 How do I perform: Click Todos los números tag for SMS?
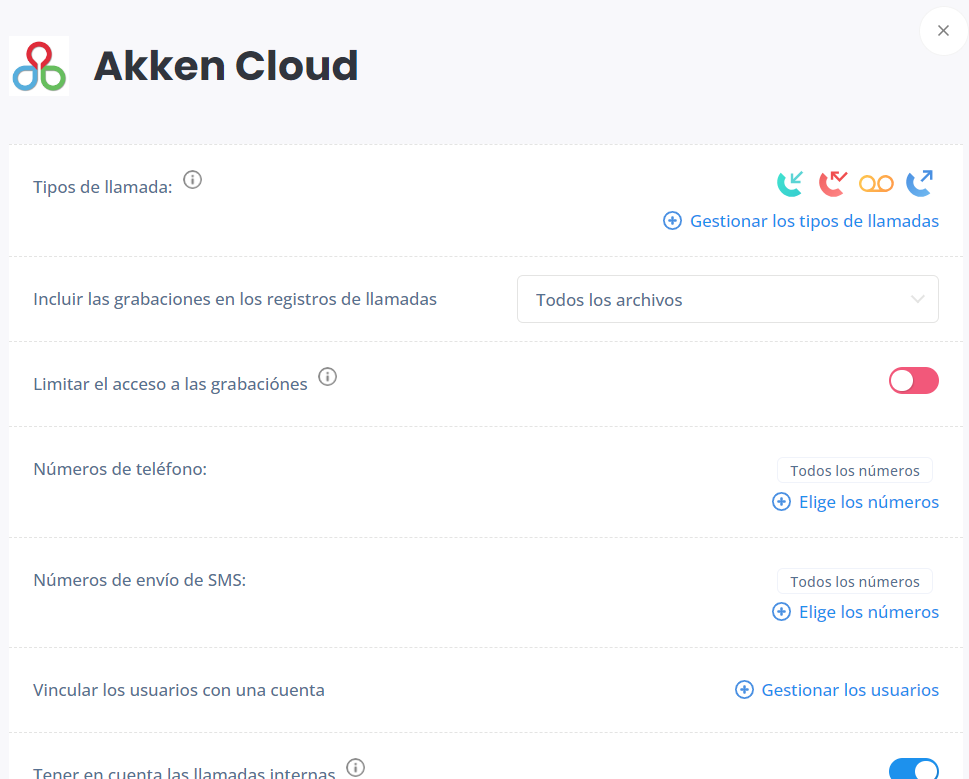click(855, 581)
